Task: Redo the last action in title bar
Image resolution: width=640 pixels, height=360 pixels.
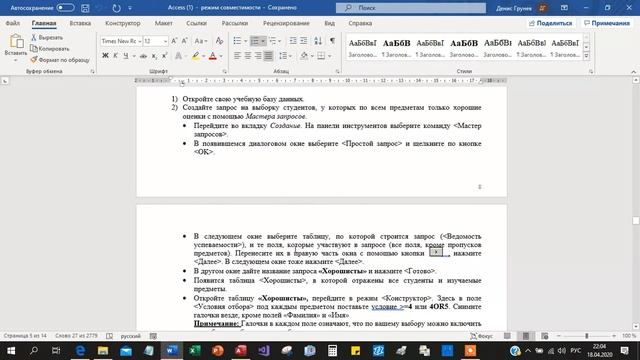Action: 117,8
